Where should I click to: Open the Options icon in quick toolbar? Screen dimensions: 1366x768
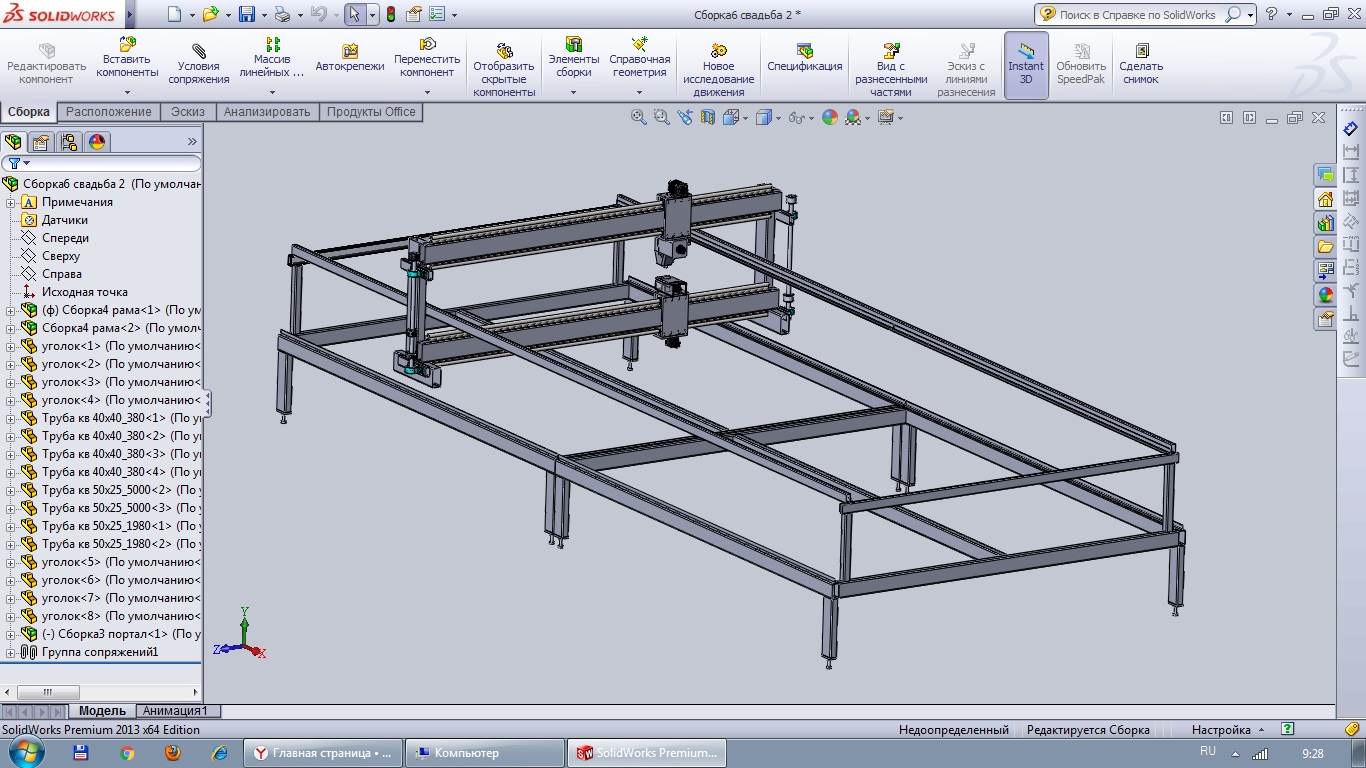pos(437,14)
